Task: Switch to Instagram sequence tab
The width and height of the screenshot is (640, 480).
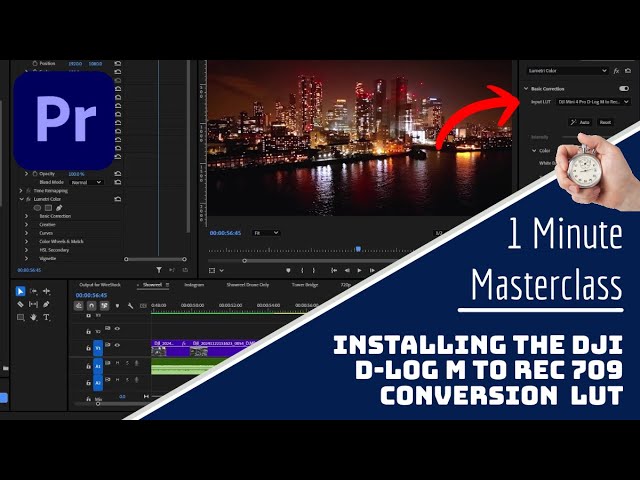Action: [x=194, y=284]
